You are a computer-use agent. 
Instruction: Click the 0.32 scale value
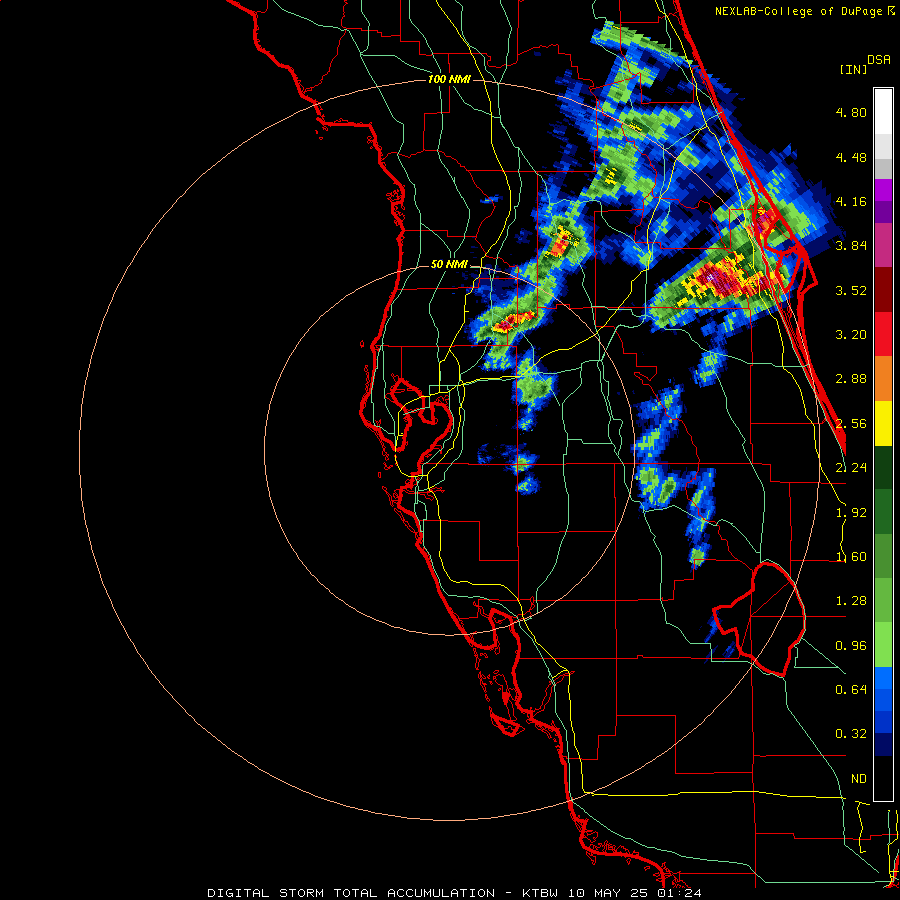click(x=851, y=734)
